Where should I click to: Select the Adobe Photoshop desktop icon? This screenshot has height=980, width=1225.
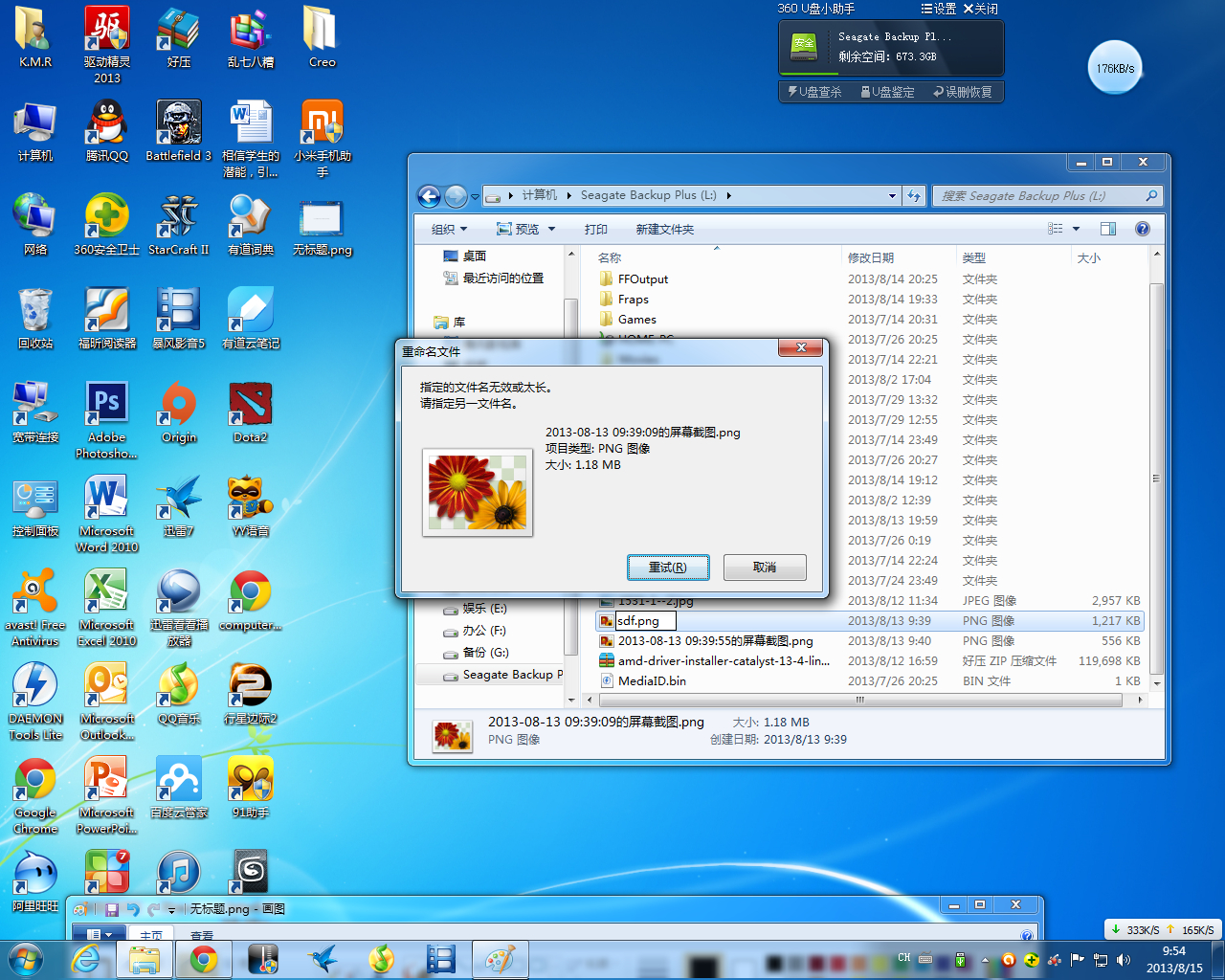(107, 421)
